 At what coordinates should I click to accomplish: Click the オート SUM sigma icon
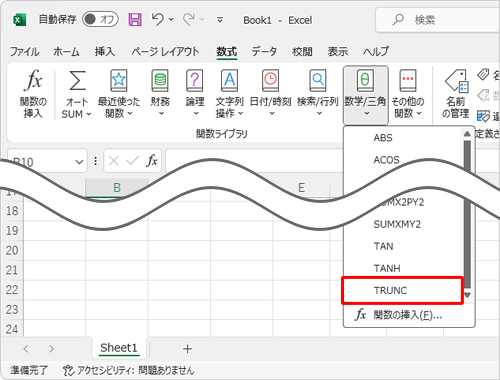coord(77,80)
